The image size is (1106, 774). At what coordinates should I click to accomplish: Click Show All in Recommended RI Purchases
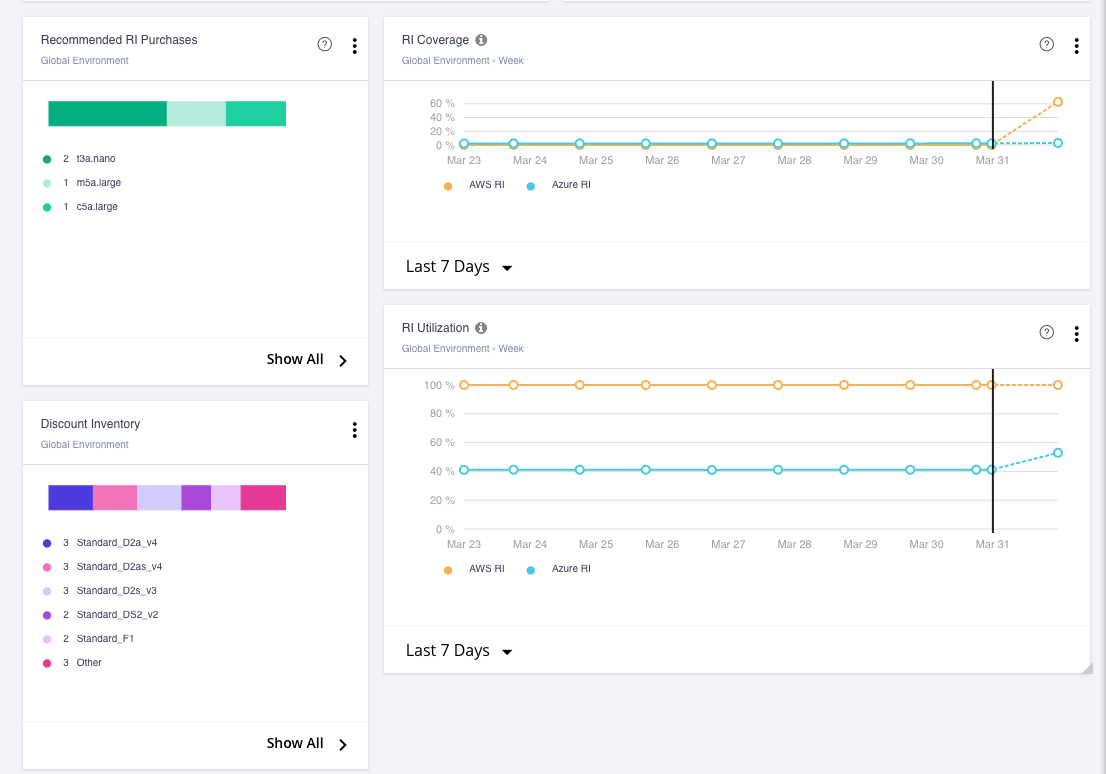click(x=306, y=360)
